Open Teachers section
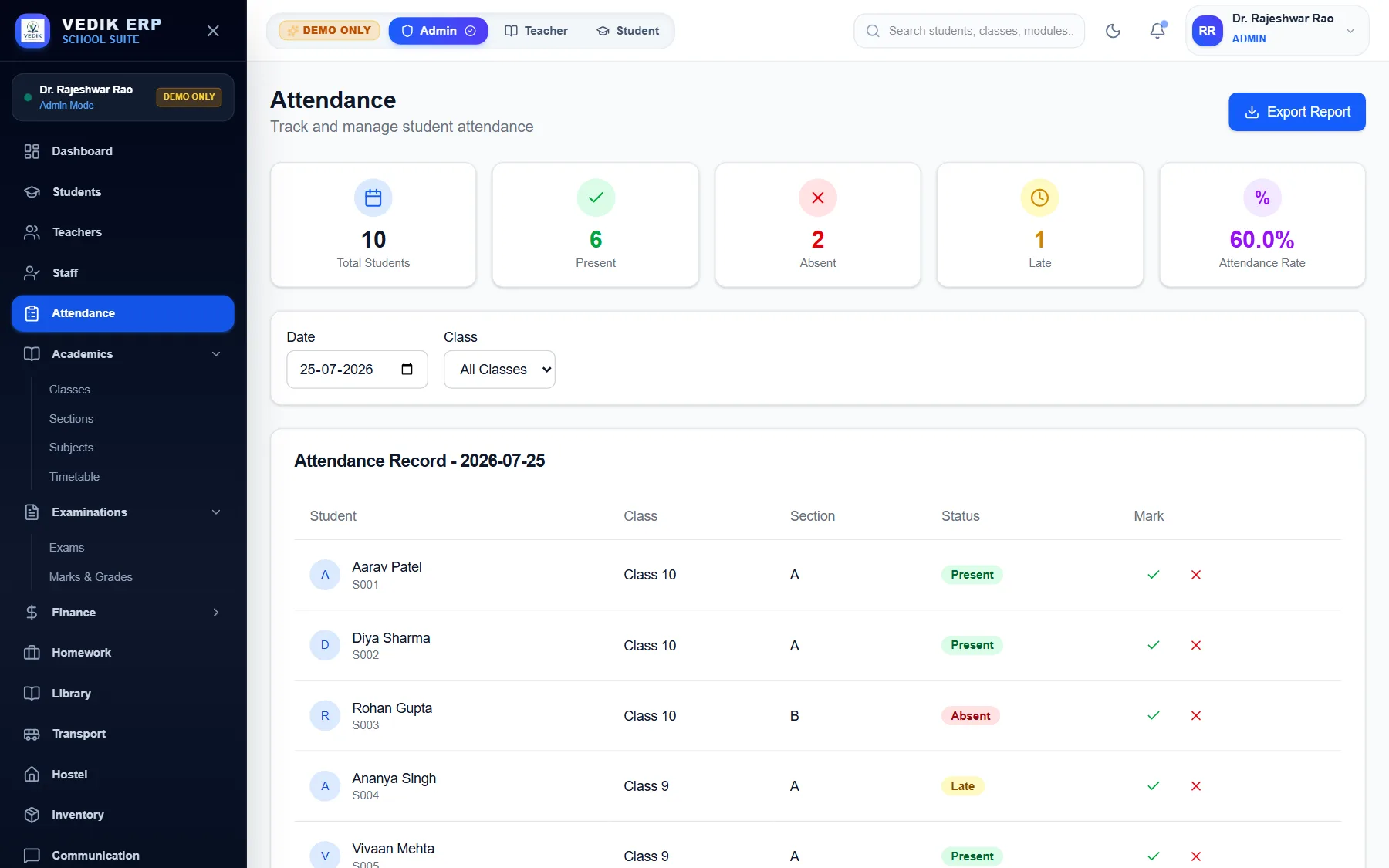Screen dimensions: 1389x868 click(x=123, y=232)
